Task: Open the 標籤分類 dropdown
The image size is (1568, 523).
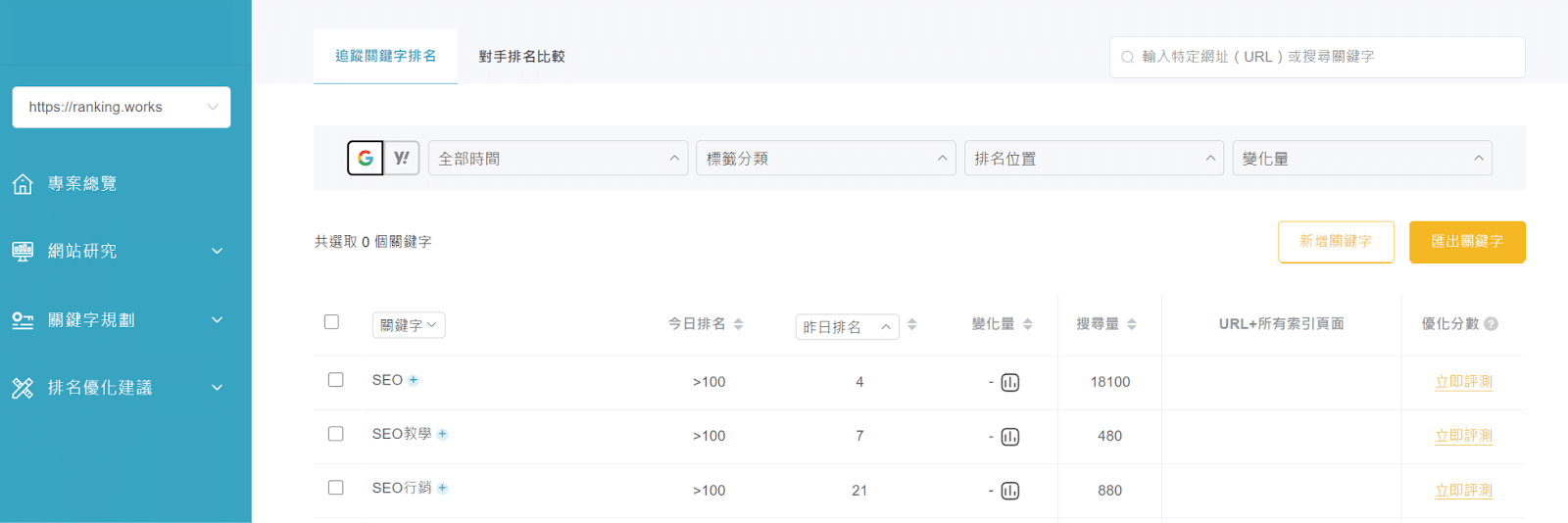Action: (x=826, y=158)
